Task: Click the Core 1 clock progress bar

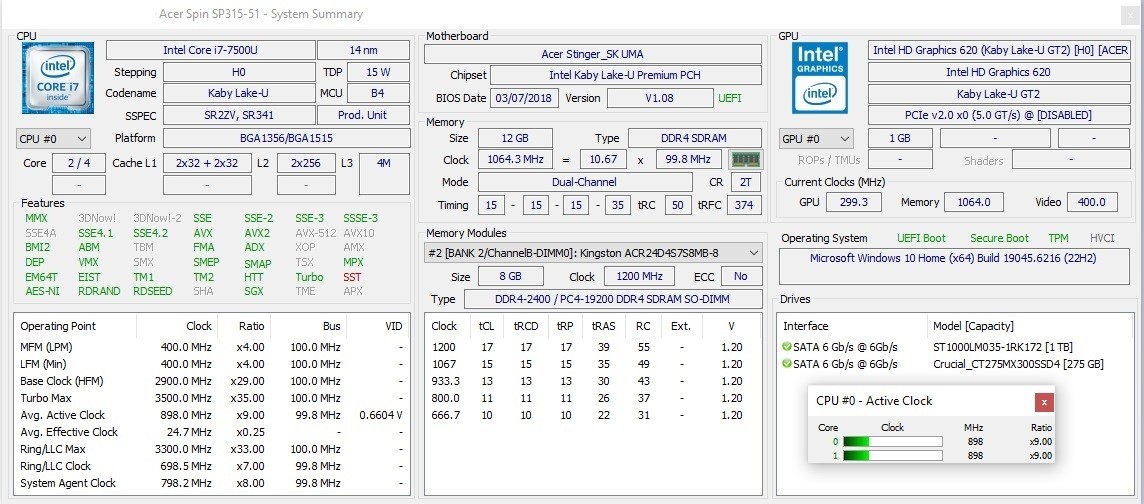Action: pos(892,456)
